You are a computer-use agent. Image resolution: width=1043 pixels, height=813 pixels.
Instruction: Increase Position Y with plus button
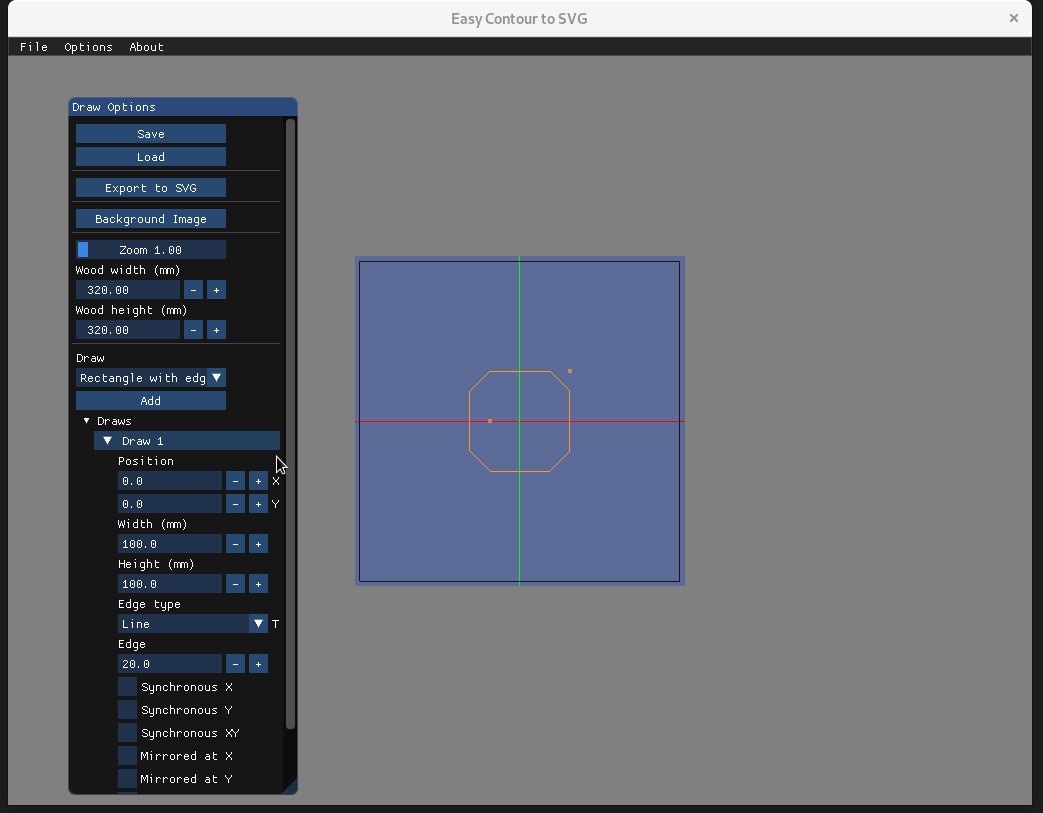(258, 504)
